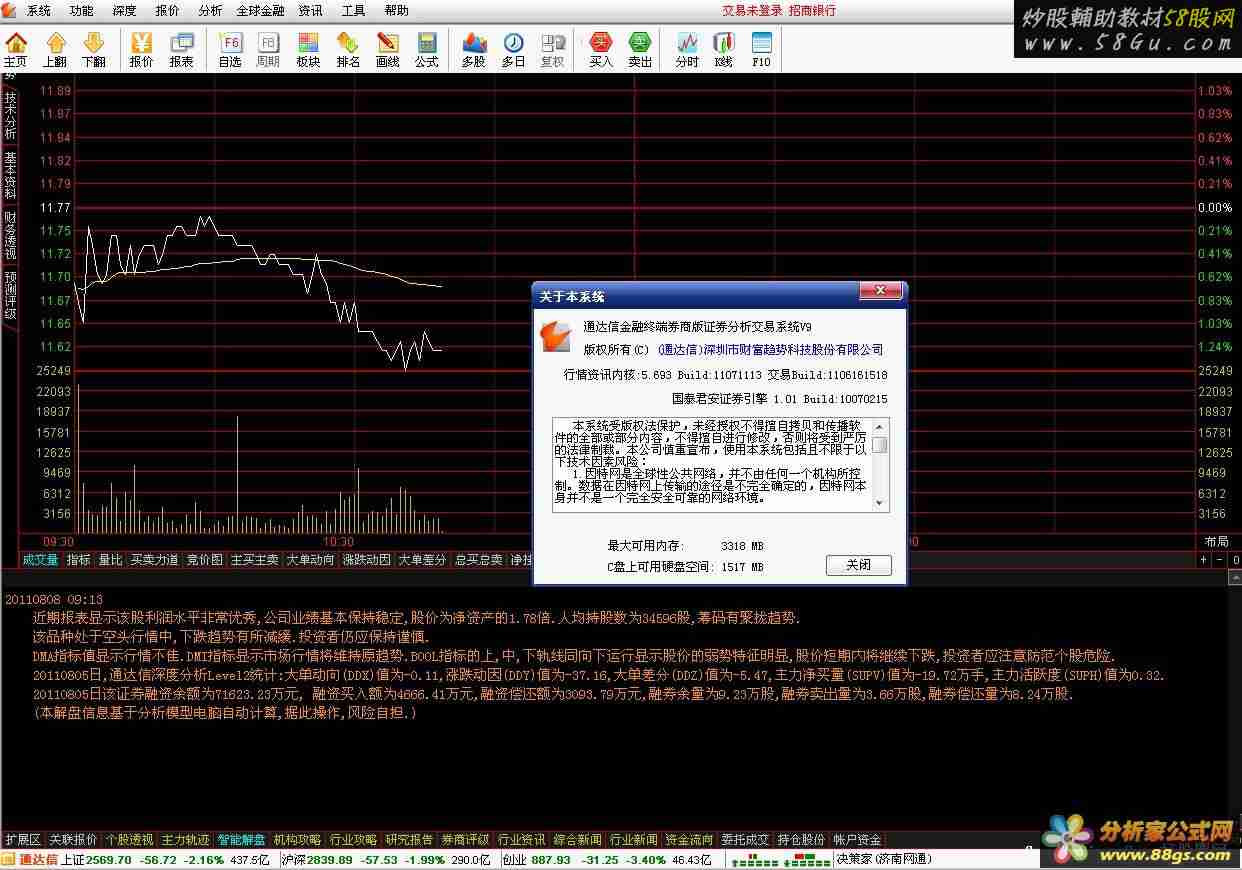This screenshot has height=870, width=1242.
Task: Open the 全球金融 menu
Action: 260,10
